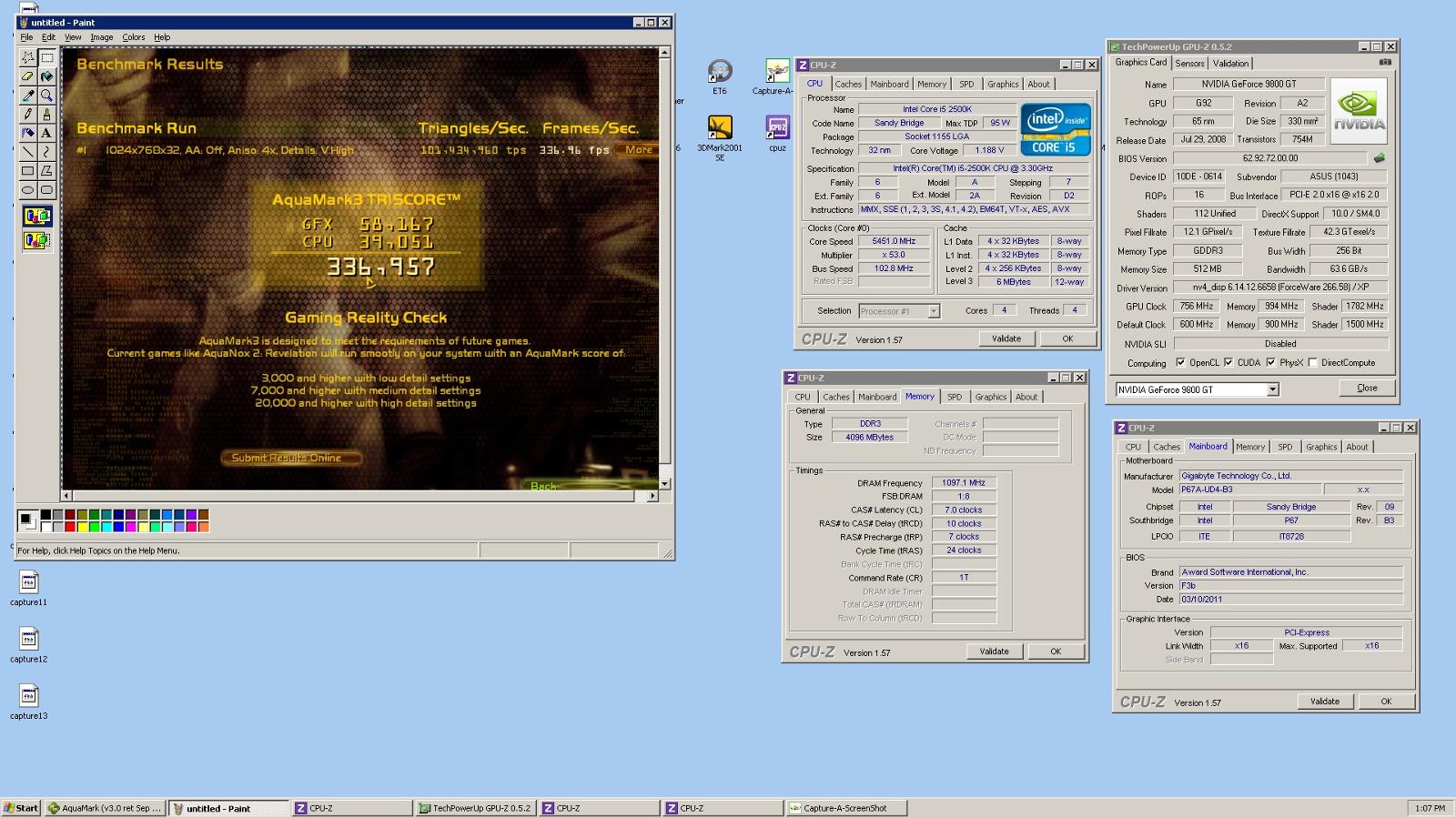Switch to the Validation tab in GPU-Z
The width and height of the screenshot is (1456, 818).
[x=1230, y=64]
